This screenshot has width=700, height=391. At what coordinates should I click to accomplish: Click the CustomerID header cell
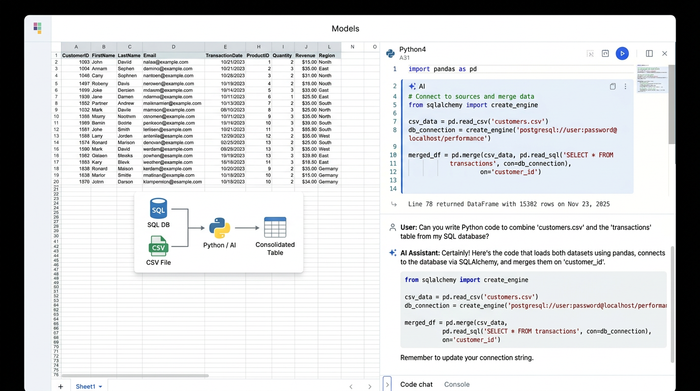click(76, 55)
